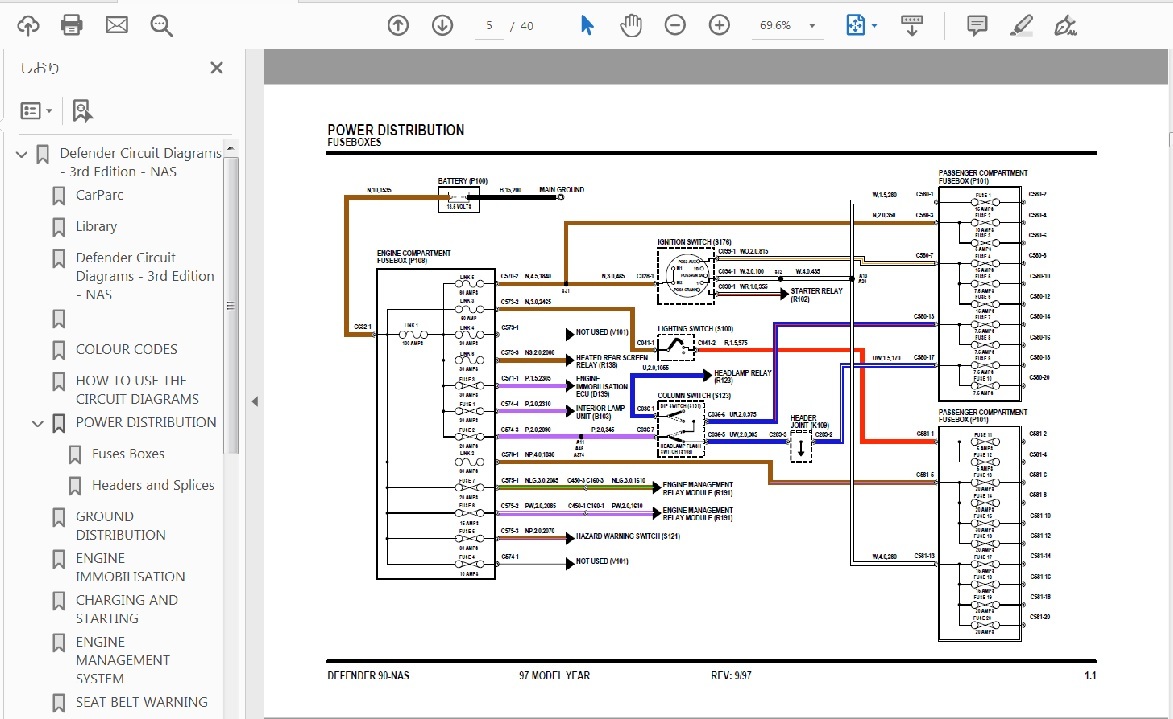This screenshot has height=719, width=1173.
Task: Click HAZARD WARNING SWITCH label in diagram
Action: (x=628, y=536)
